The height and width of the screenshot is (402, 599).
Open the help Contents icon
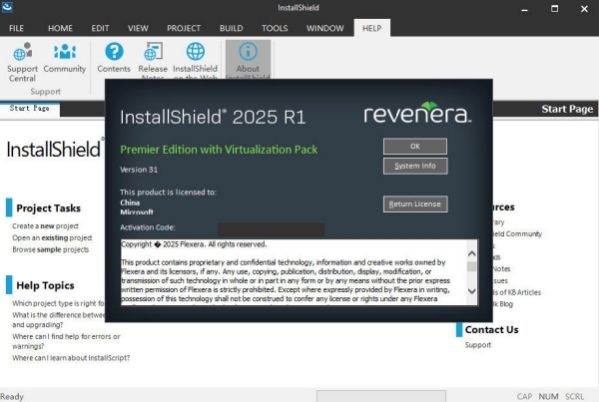pos(114,58)
